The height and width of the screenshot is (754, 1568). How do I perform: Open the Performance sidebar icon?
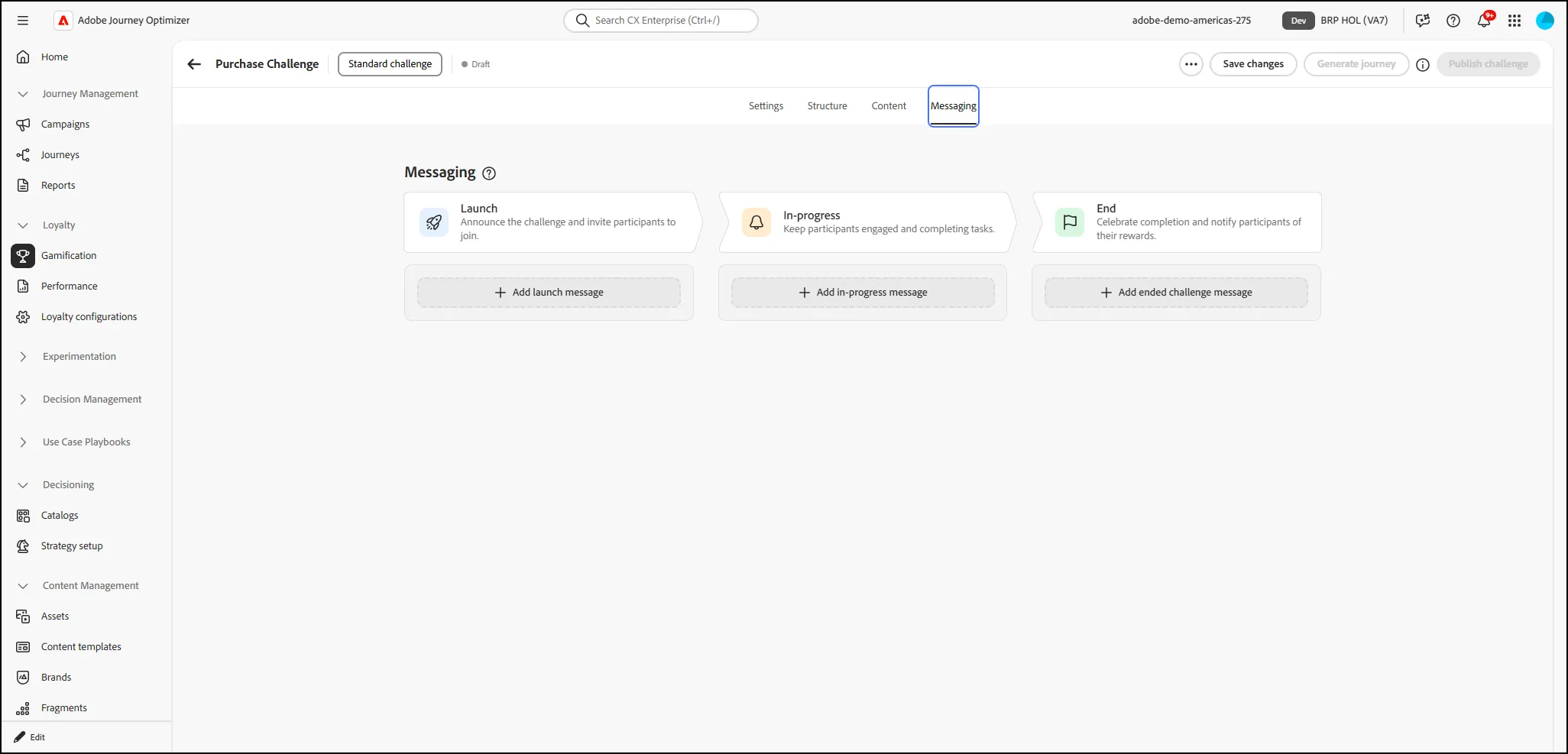tap(23, 286)
